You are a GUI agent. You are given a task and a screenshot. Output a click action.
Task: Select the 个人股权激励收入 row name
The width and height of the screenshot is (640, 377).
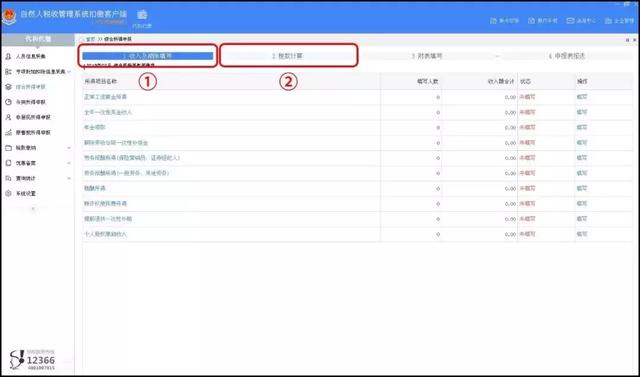coord(105,234)
